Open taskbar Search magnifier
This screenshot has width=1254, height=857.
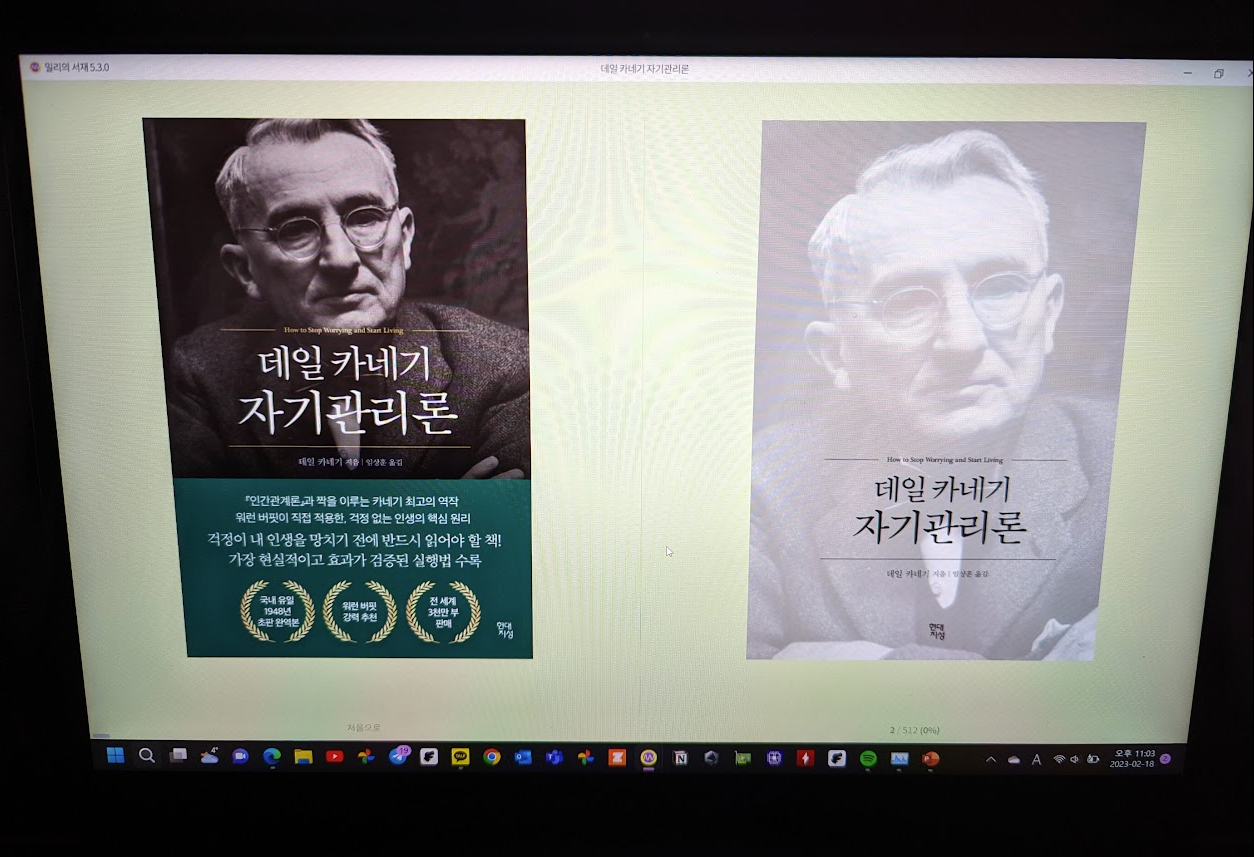pos(147,755)
